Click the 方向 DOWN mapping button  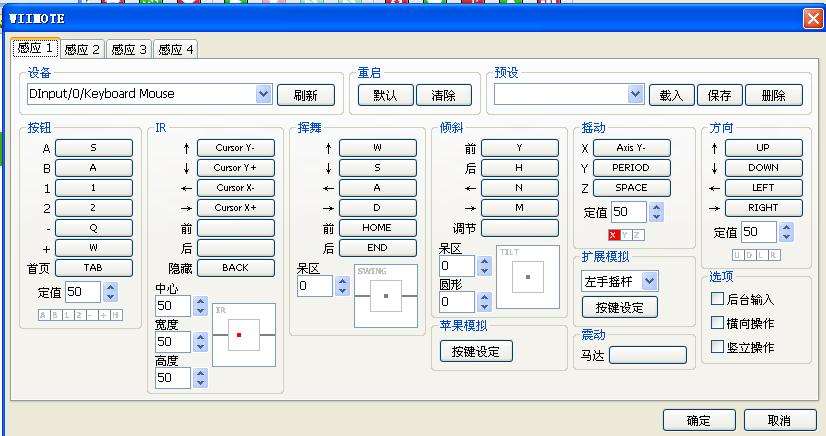point(763,168)
